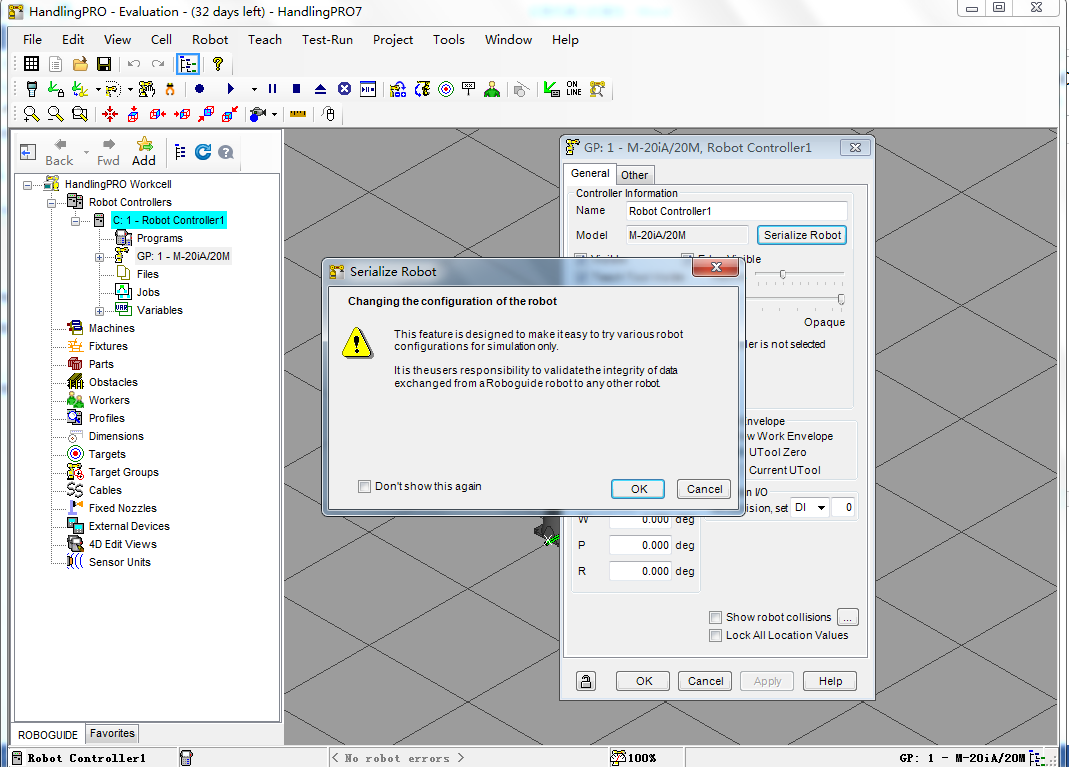Show the teach pendant icon
This screenshot has width=1069, height=767.
pyautogui.click(x=32, y=89)
